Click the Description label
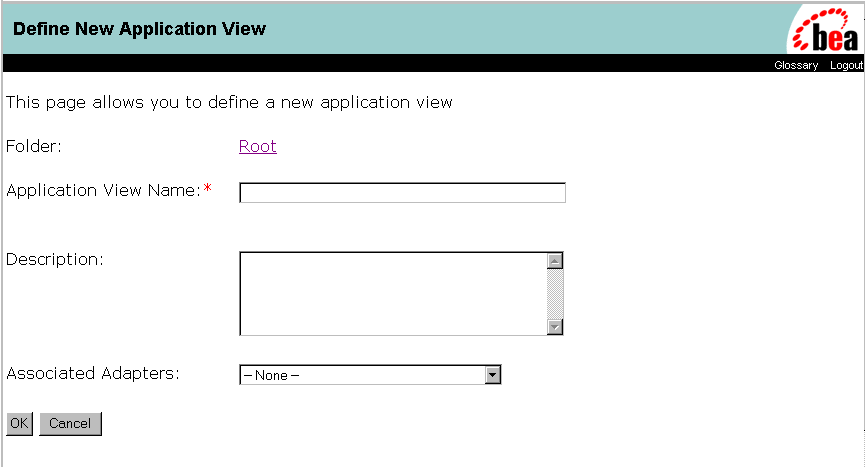The image size is (865, 467). click(x=55, y=260)
